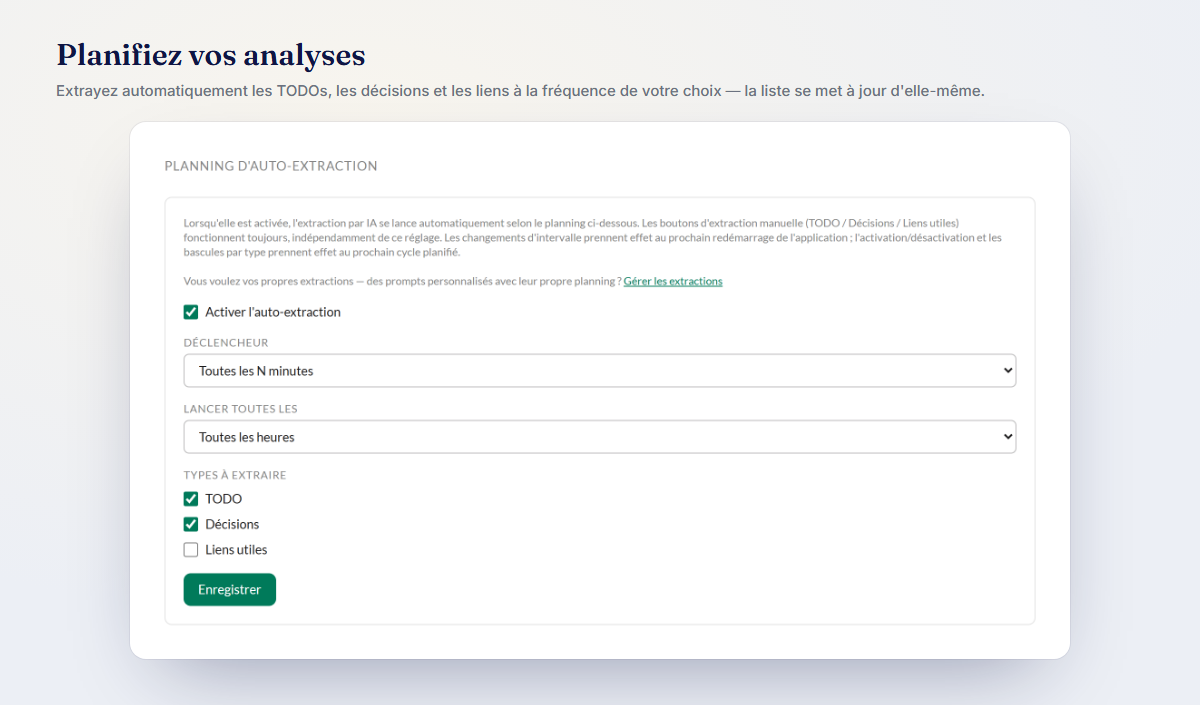Viewport: 1200px width, 705px height.
Task: Click the PLANNING D'AUTO-EXTRACTION section title
Action: [x=271, y=166]
